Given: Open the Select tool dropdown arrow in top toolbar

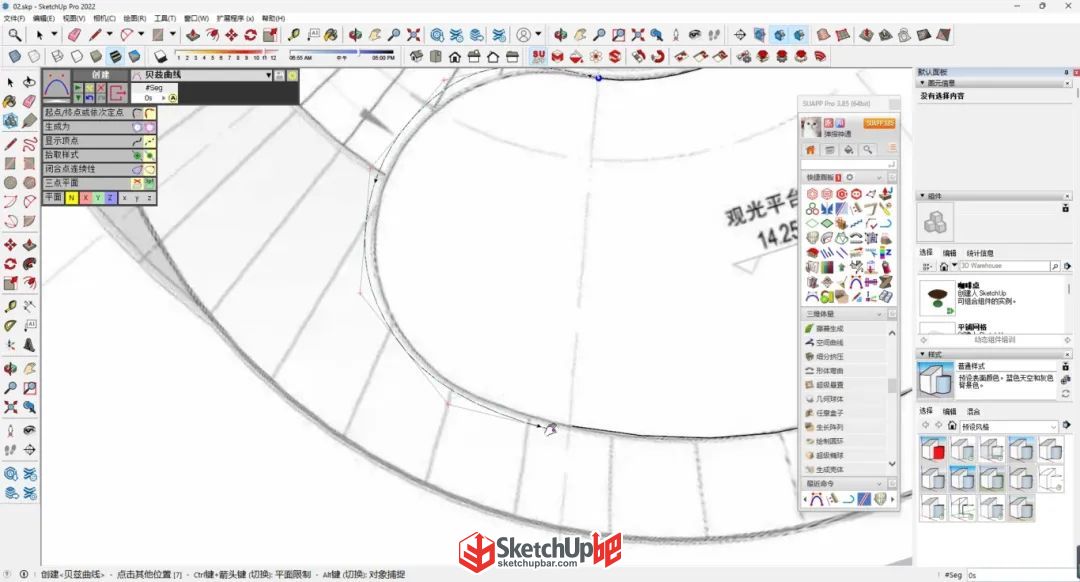Looking at the screenshot, I should (x=54, y=34).
